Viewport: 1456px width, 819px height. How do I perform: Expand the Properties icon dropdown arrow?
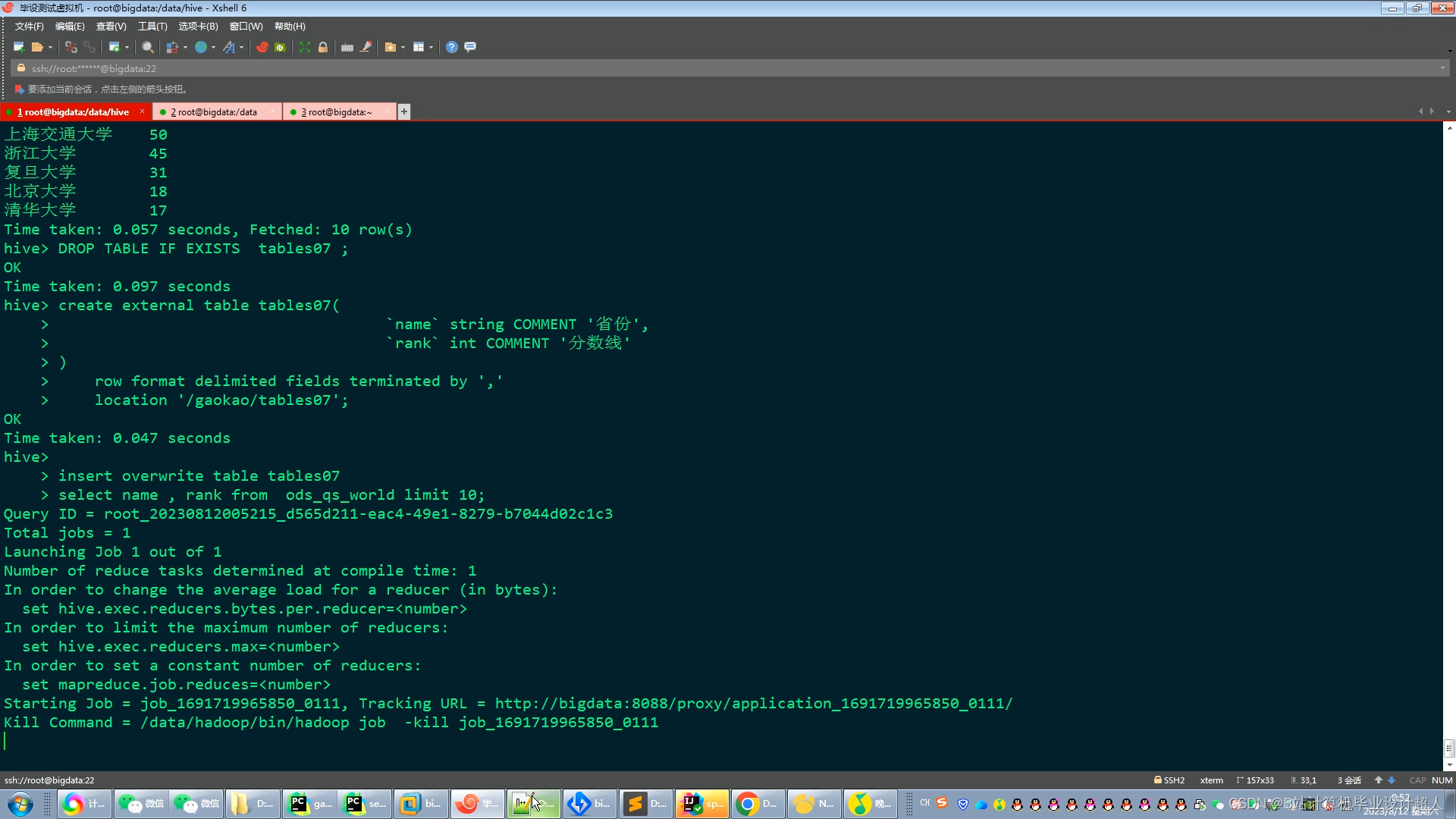coord(127,47)
